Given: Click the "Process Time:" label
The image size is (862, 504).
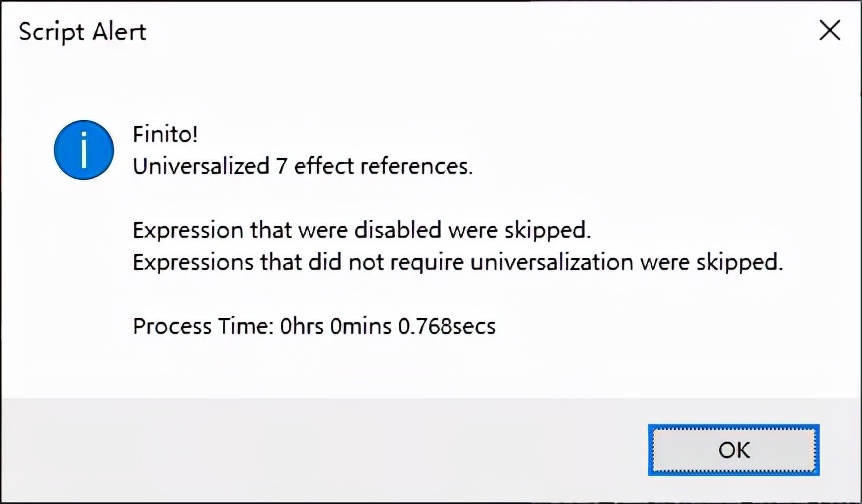Looking at the screenshot, I should [200, 326].
